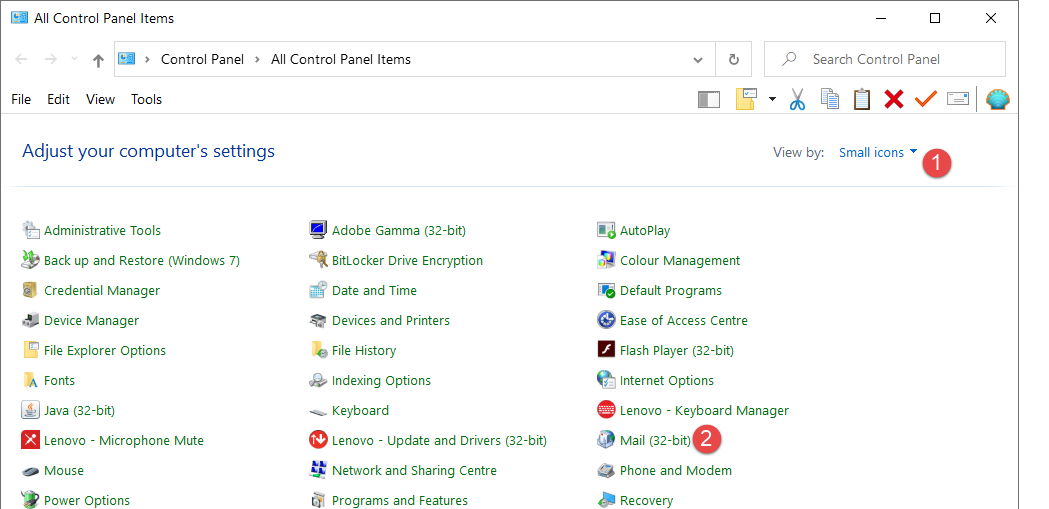
Task: Click the Copy icon in toolbar
Action: click(829, 99)
